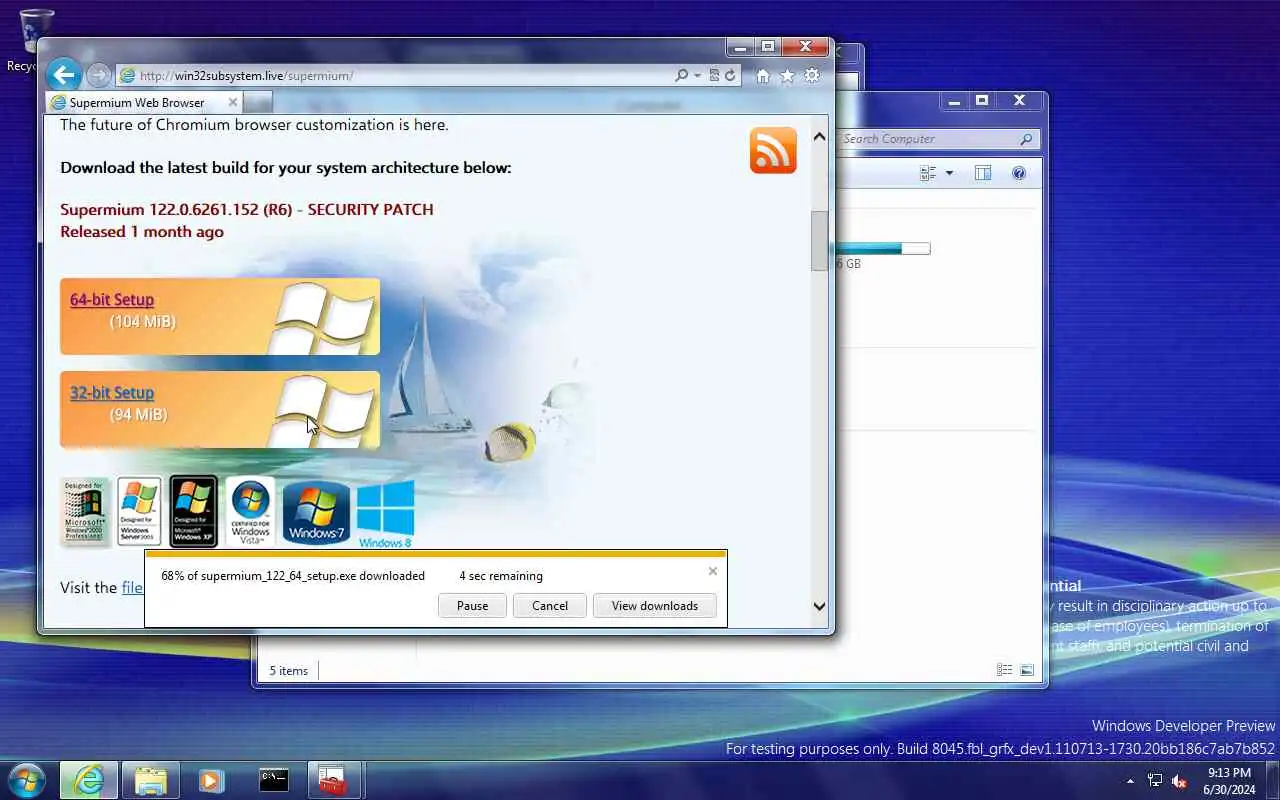1280x800 pixels.
Task: Click the Certified for Windows Vista badge
Action: (x=250, y=511)
